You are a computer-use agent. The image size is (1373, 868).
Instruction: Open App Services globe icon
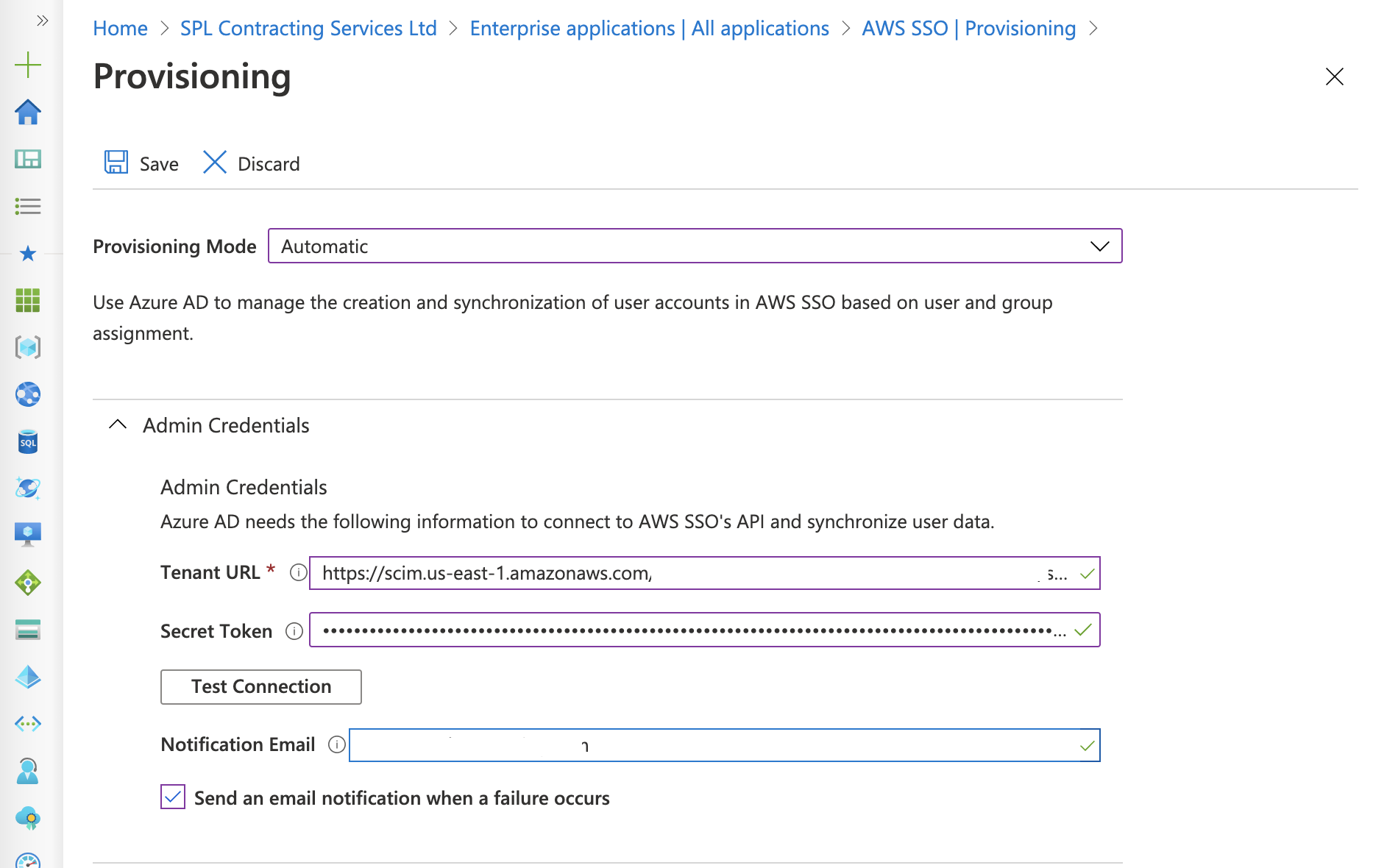[x=28, y=394]
